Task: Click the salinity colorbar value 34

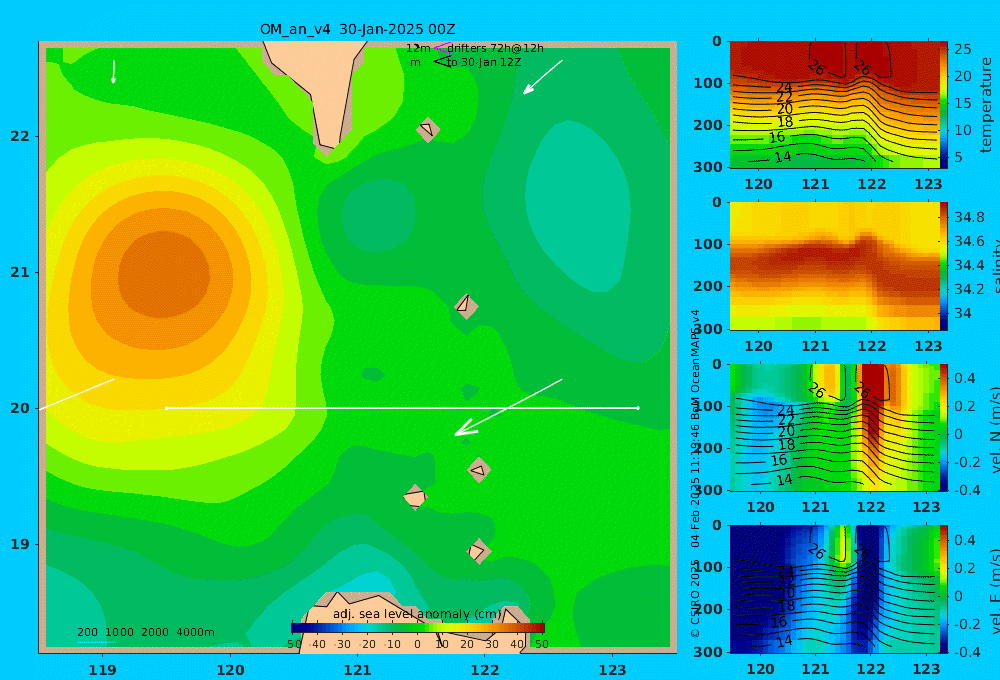Action: [962, 313]
